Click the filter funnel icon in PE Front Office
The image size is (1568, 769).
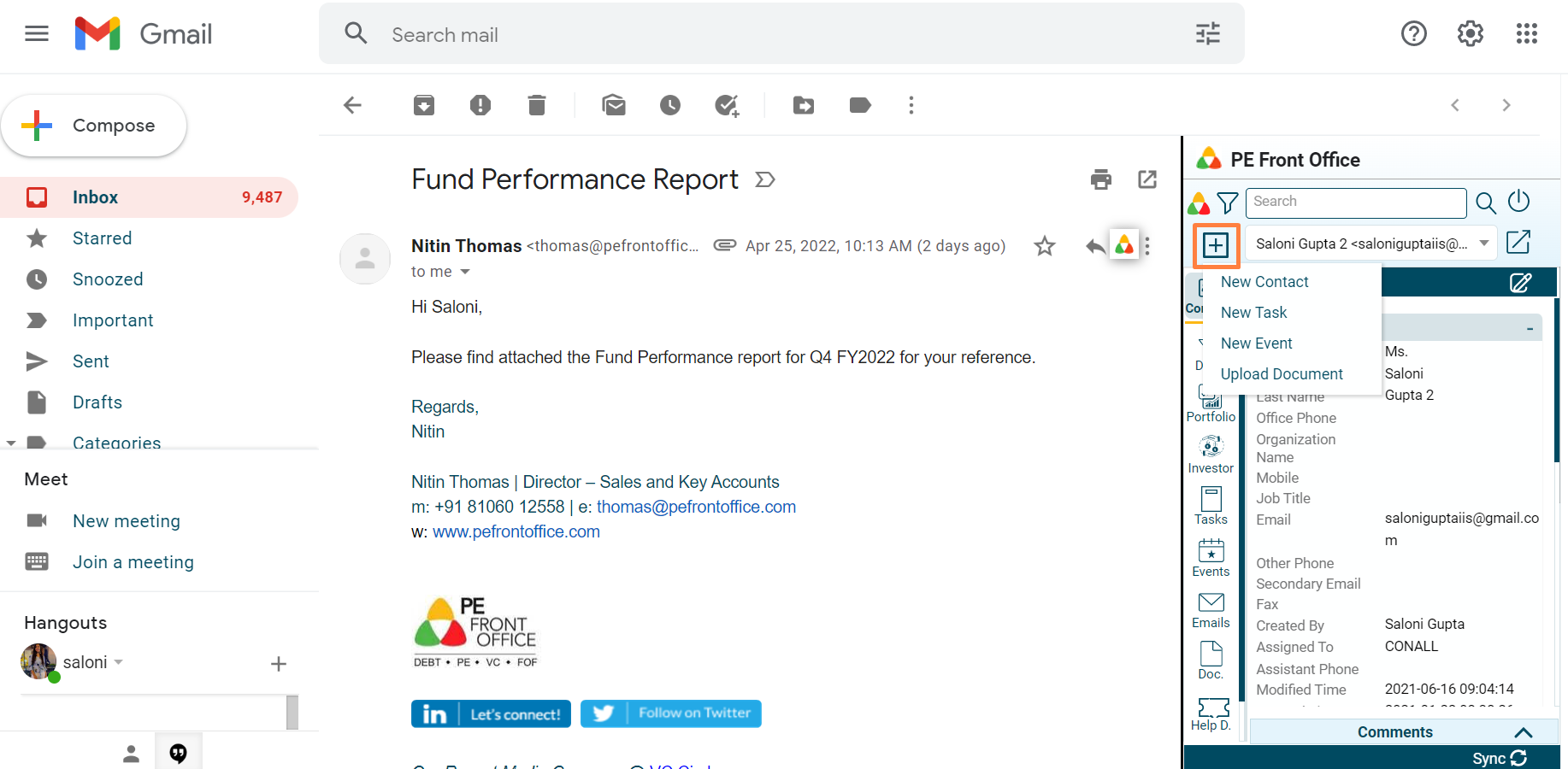[x=1227, y=203]
